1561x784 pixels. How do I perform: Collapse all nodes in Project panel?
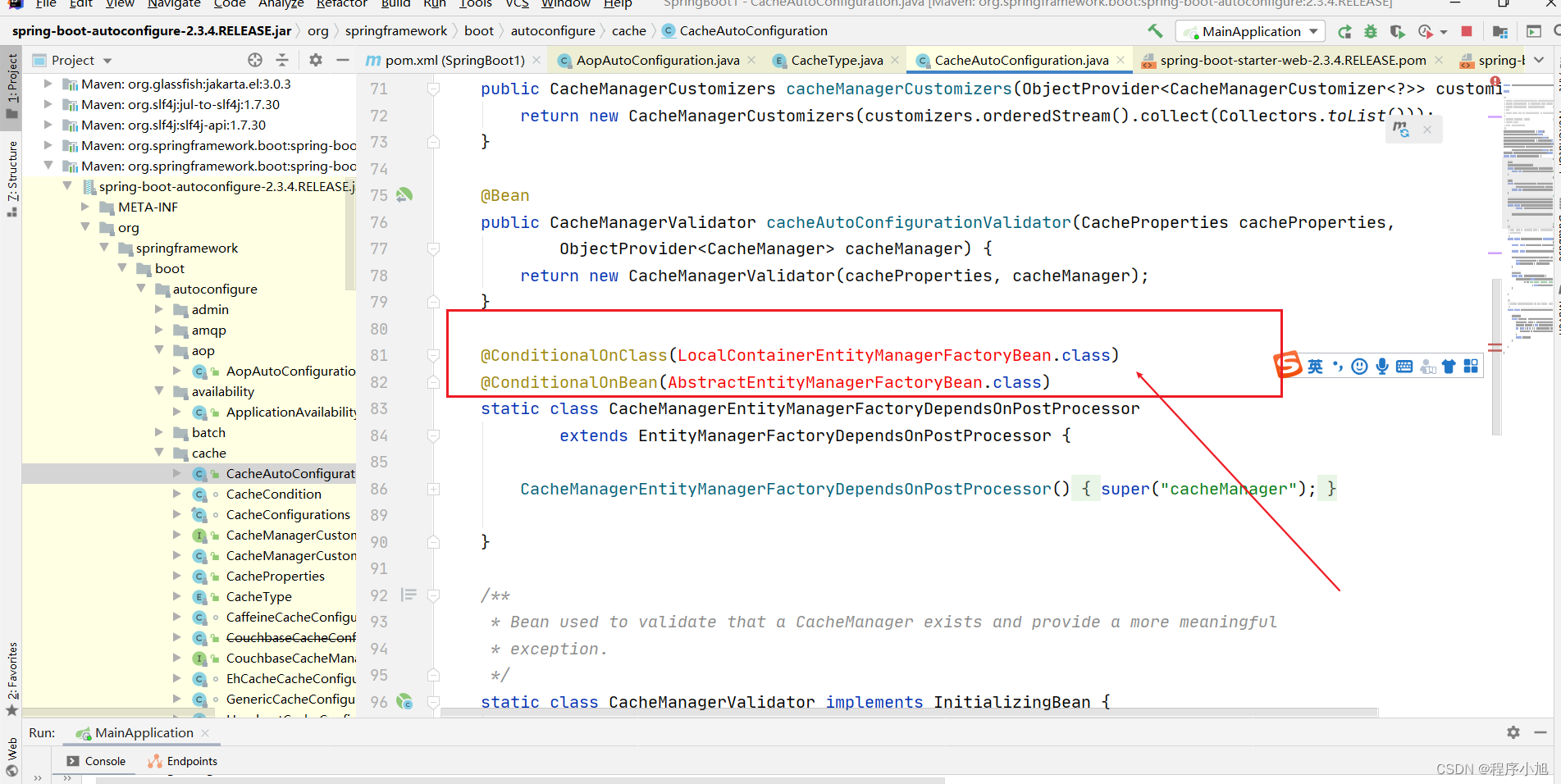point(282,60)
